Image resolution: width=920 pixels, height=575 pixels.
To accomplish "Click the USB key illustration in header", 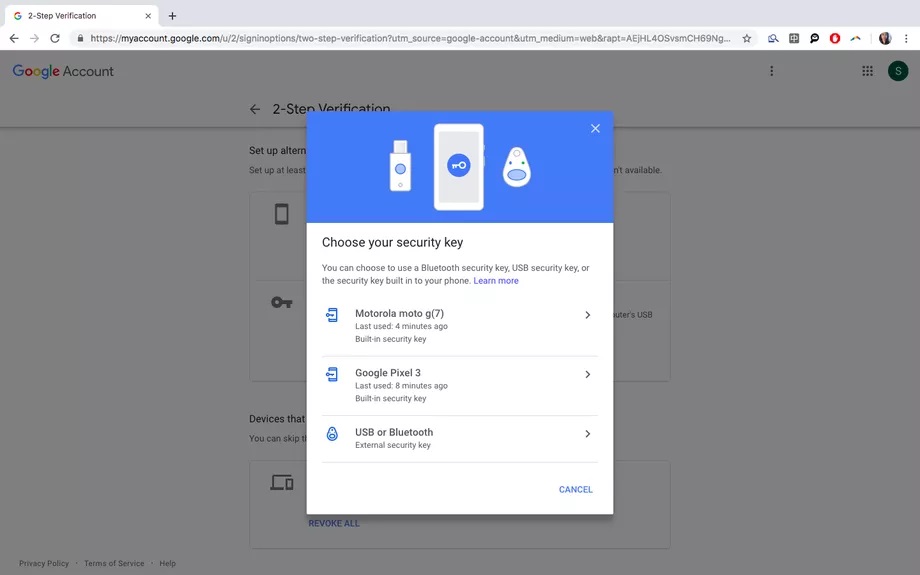I will tap(400, 165).
